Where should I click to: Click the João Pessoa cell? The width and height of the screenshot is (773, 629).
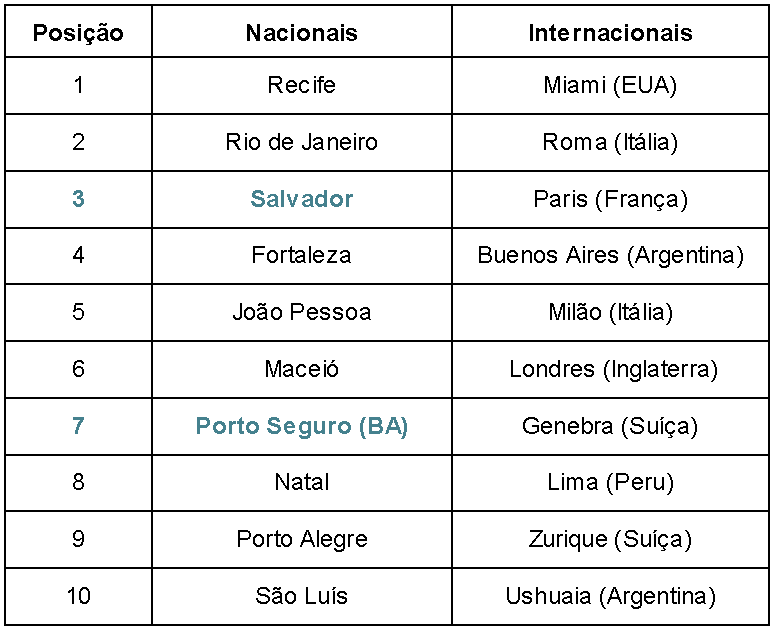[301, 312]
